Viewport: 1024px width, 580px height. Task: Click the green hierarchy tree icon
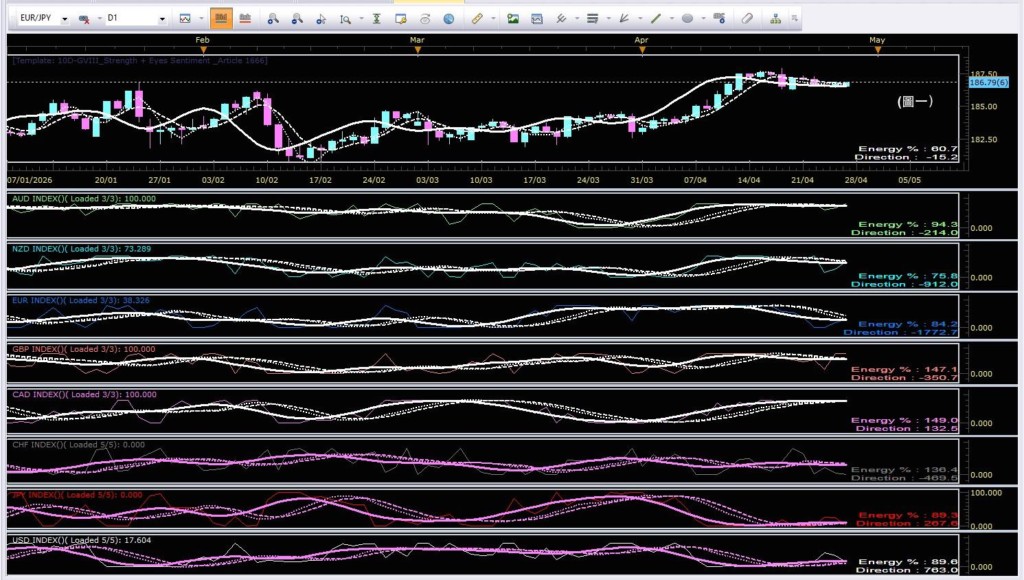[x=776, y=18]
